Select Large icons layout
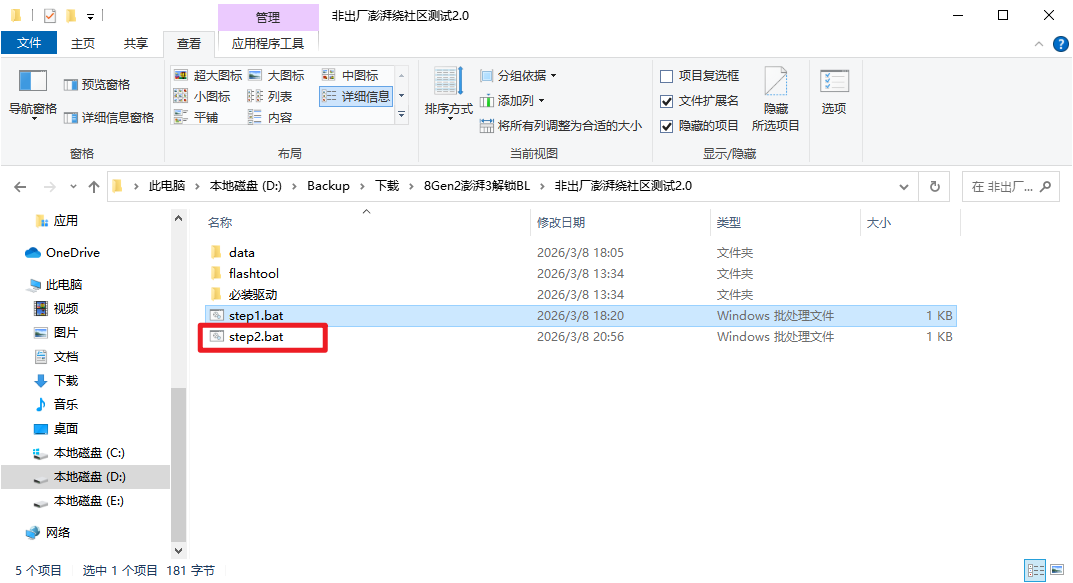Screen dimensions: 1073x583 coord(276,75)
